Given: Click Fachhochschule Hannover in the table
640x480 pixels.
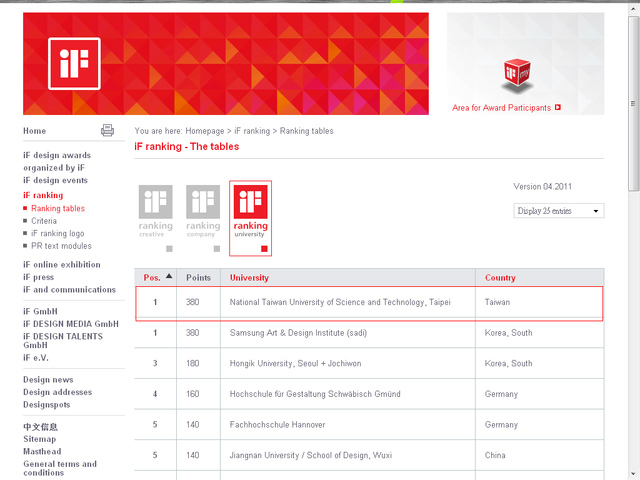Looking at the screenshot, I should click(277, 425).
